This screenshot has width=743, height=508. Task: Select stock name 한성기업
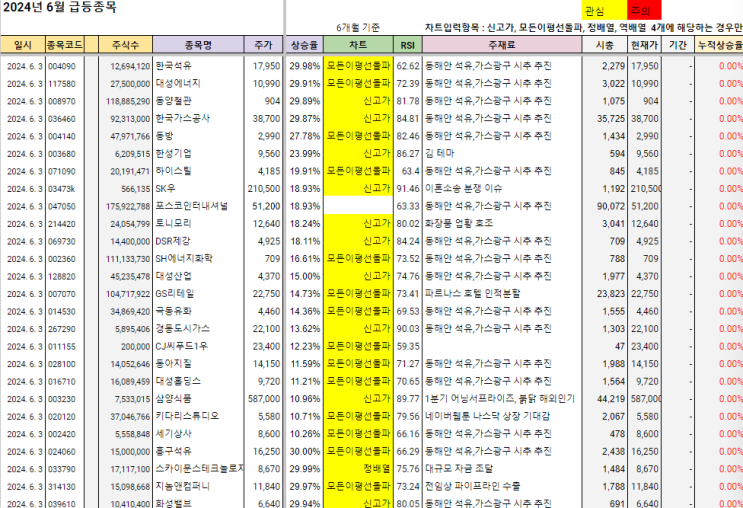pos(173,154)
